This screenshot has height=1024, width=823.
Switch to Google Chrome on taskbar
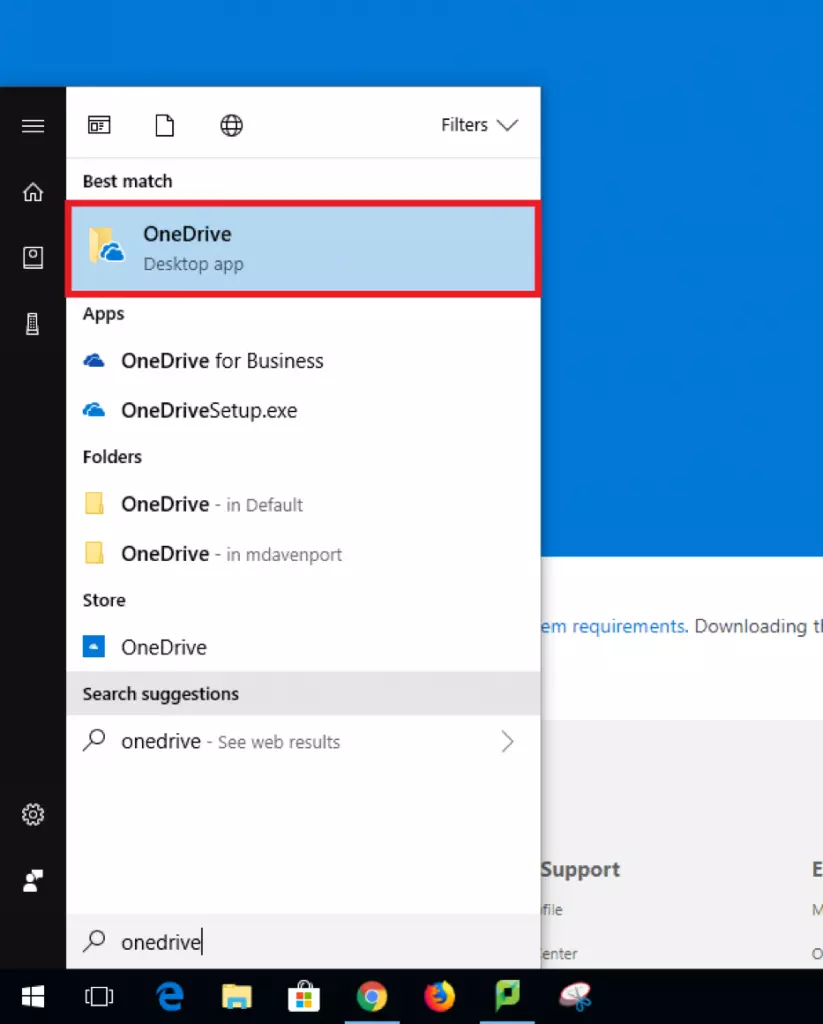coord(372,997)
